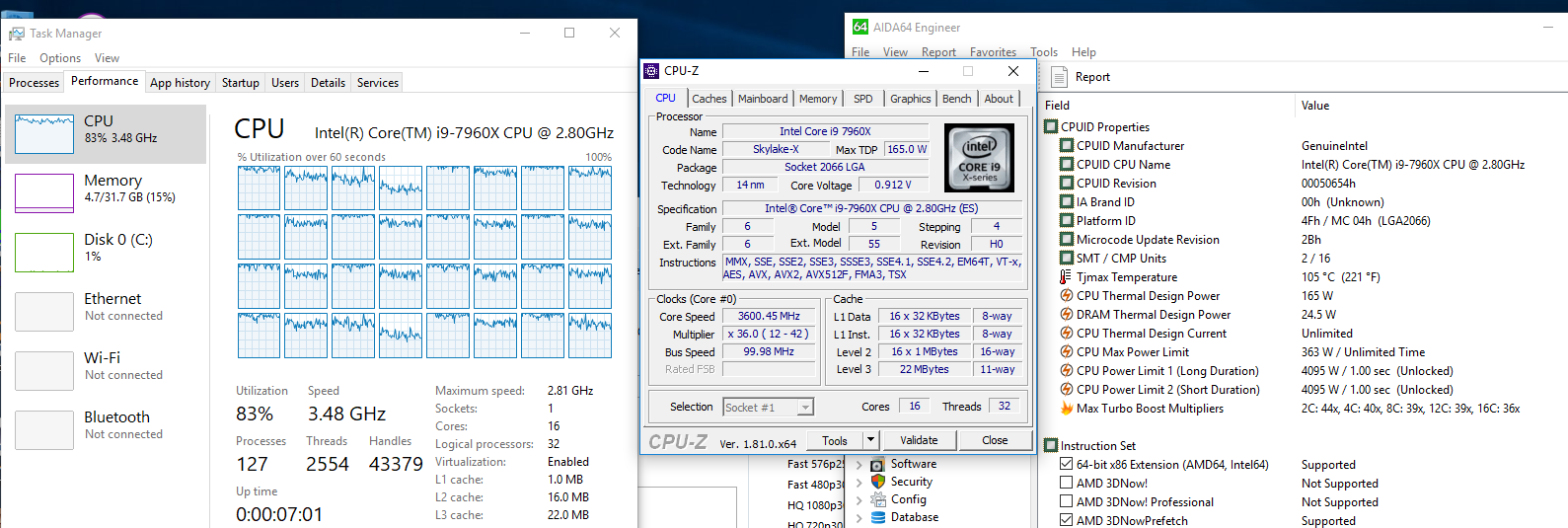1568x528 pixels.
Task: Open App history tab in Task Manager
Action: pos(180,83)
